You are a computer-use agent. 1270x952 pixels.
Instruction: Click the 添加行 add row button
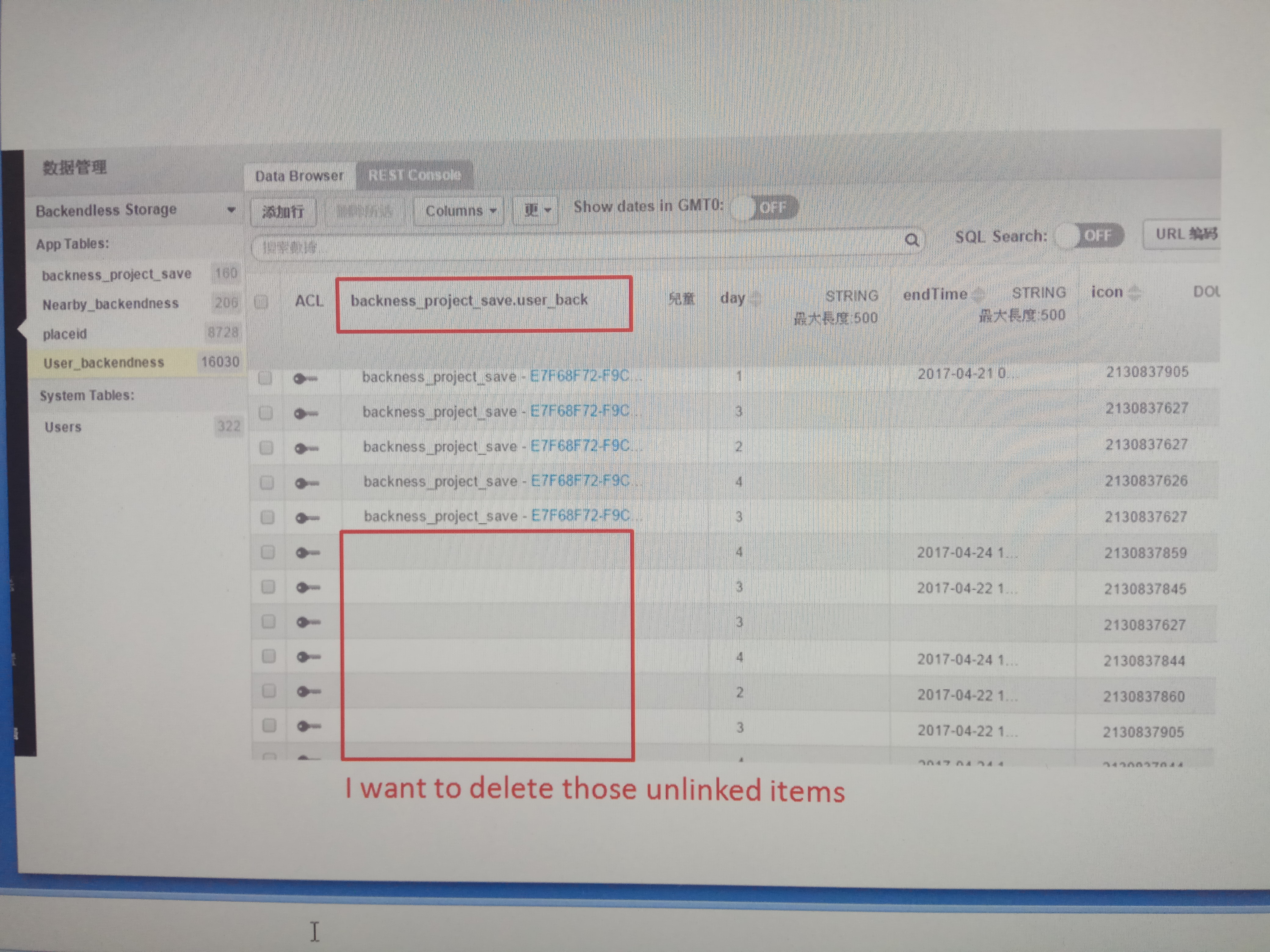(283, 212)
